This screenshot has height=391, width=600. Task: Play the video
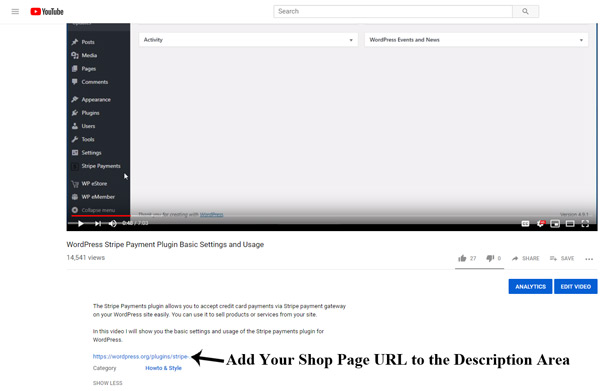(x=80, y=223)
